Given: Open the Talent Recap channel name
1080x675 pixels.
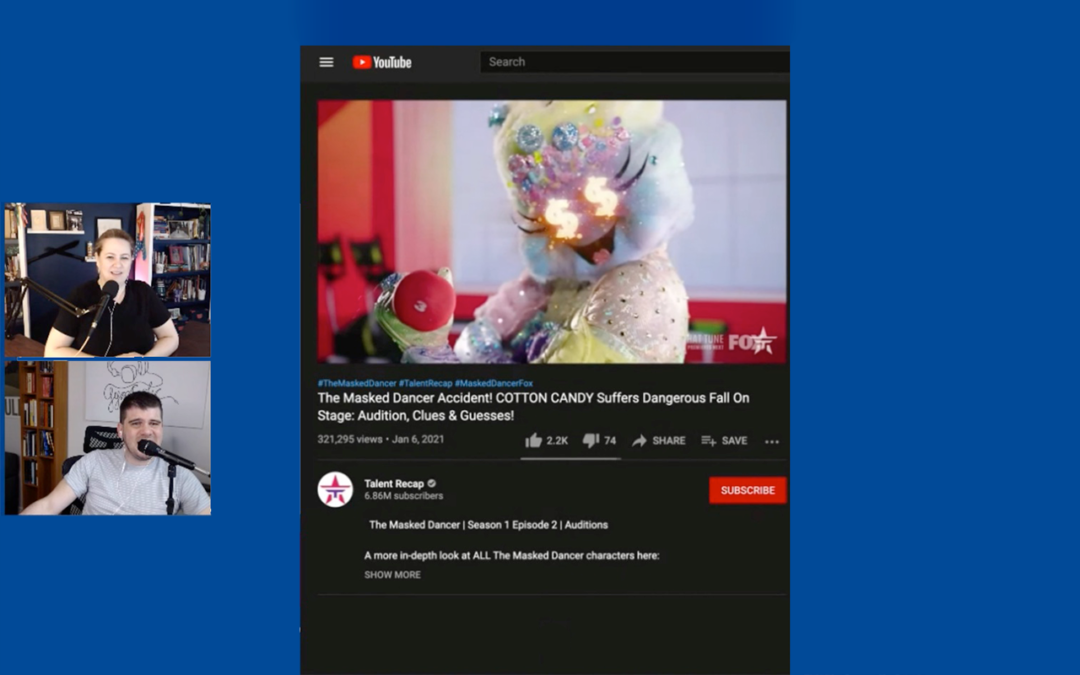Looking at the screenshot, I should pos(394,484).
